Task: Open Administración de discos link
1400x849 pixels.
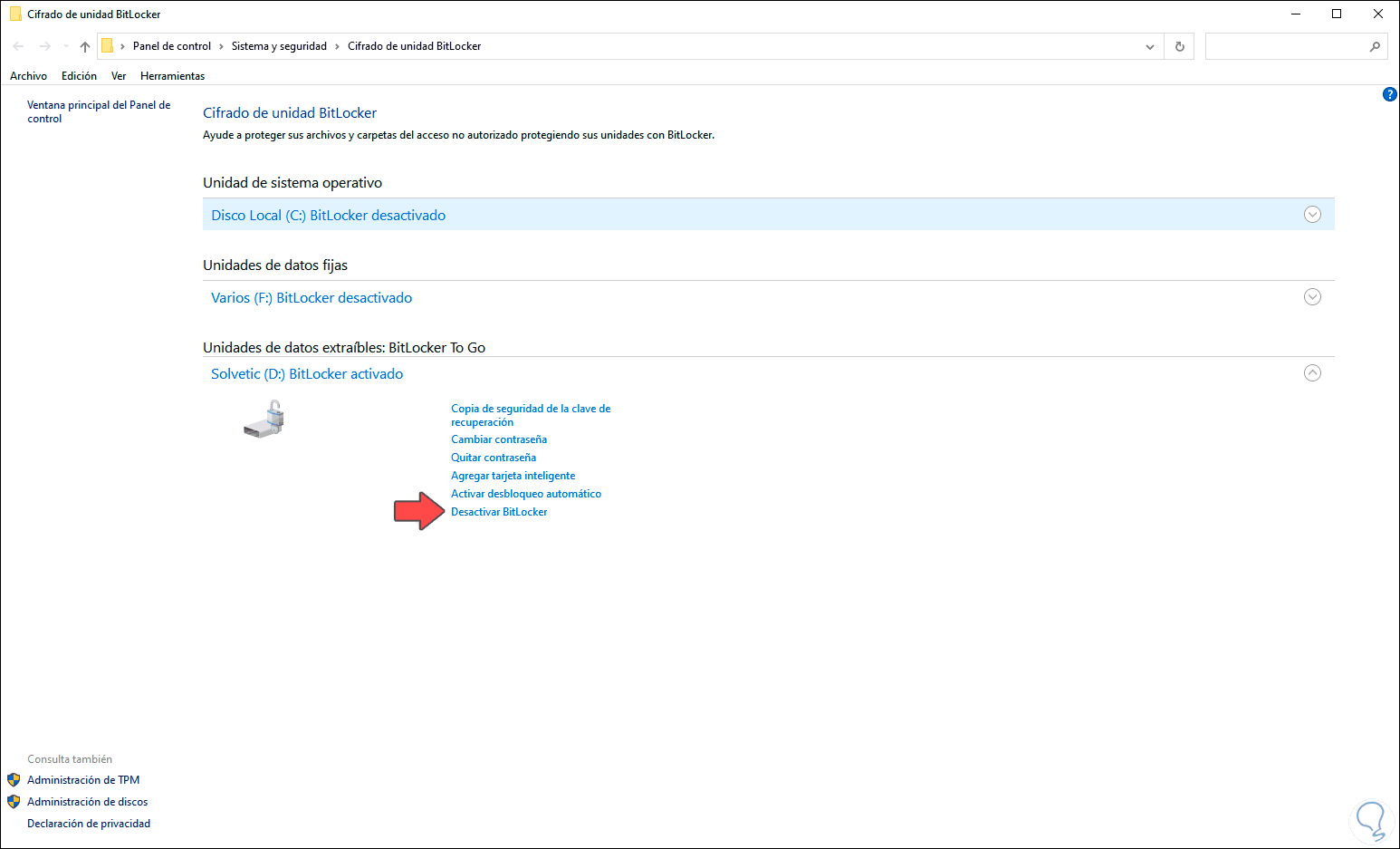Action: [x=88, y=802]
